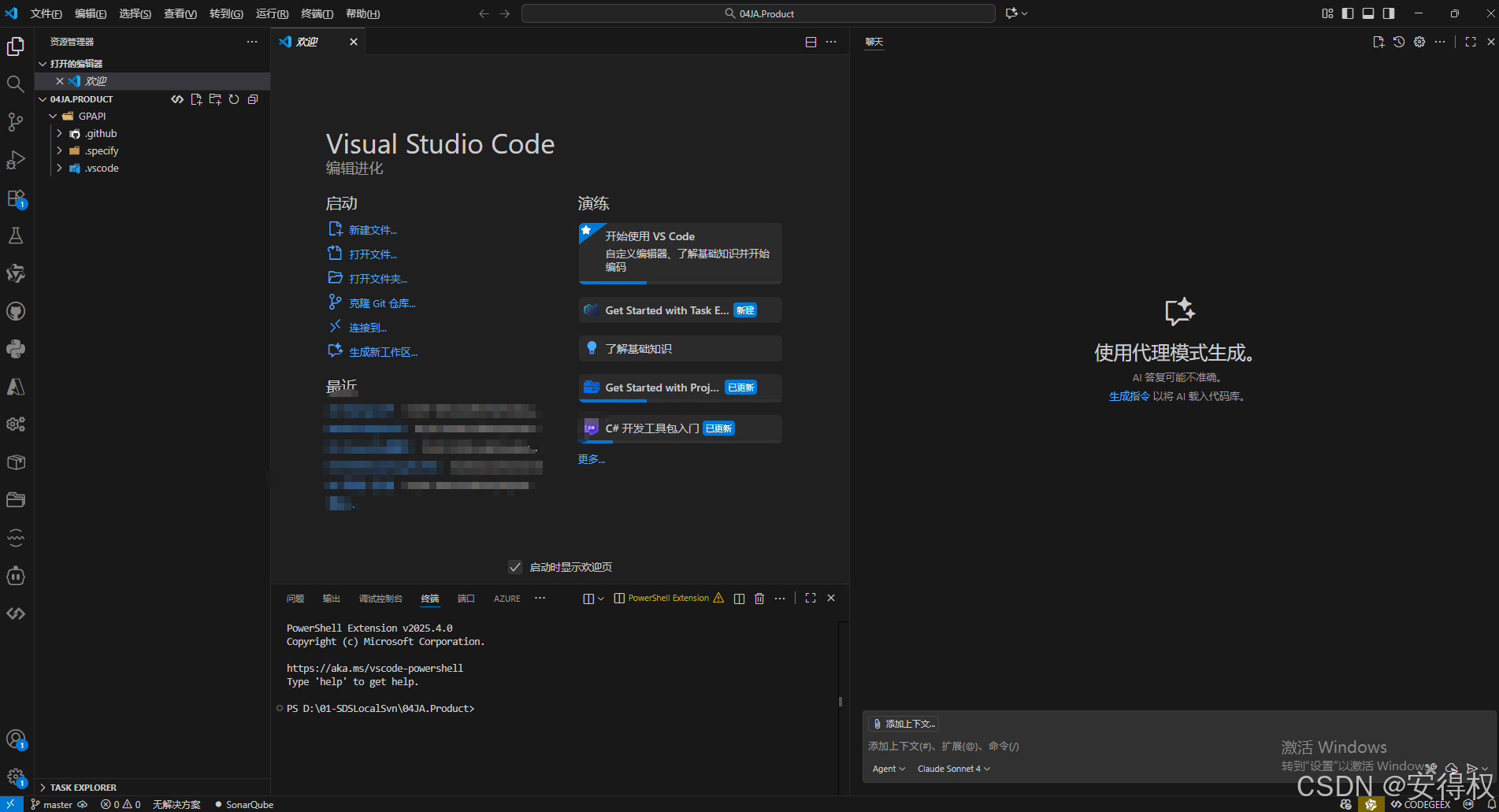Toggle show welcome page on startup checkbox
The height and width of the screenshot is (812, 1499).
(515, 567)
